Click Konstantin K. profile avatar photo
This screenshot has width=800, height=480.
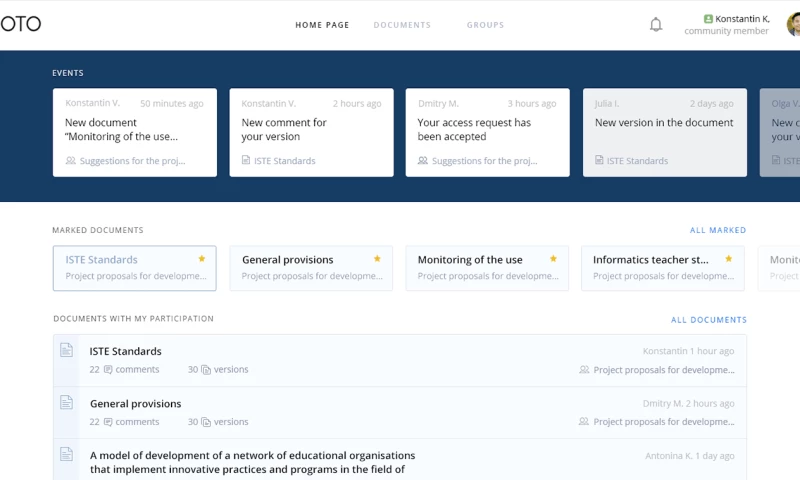793,24
